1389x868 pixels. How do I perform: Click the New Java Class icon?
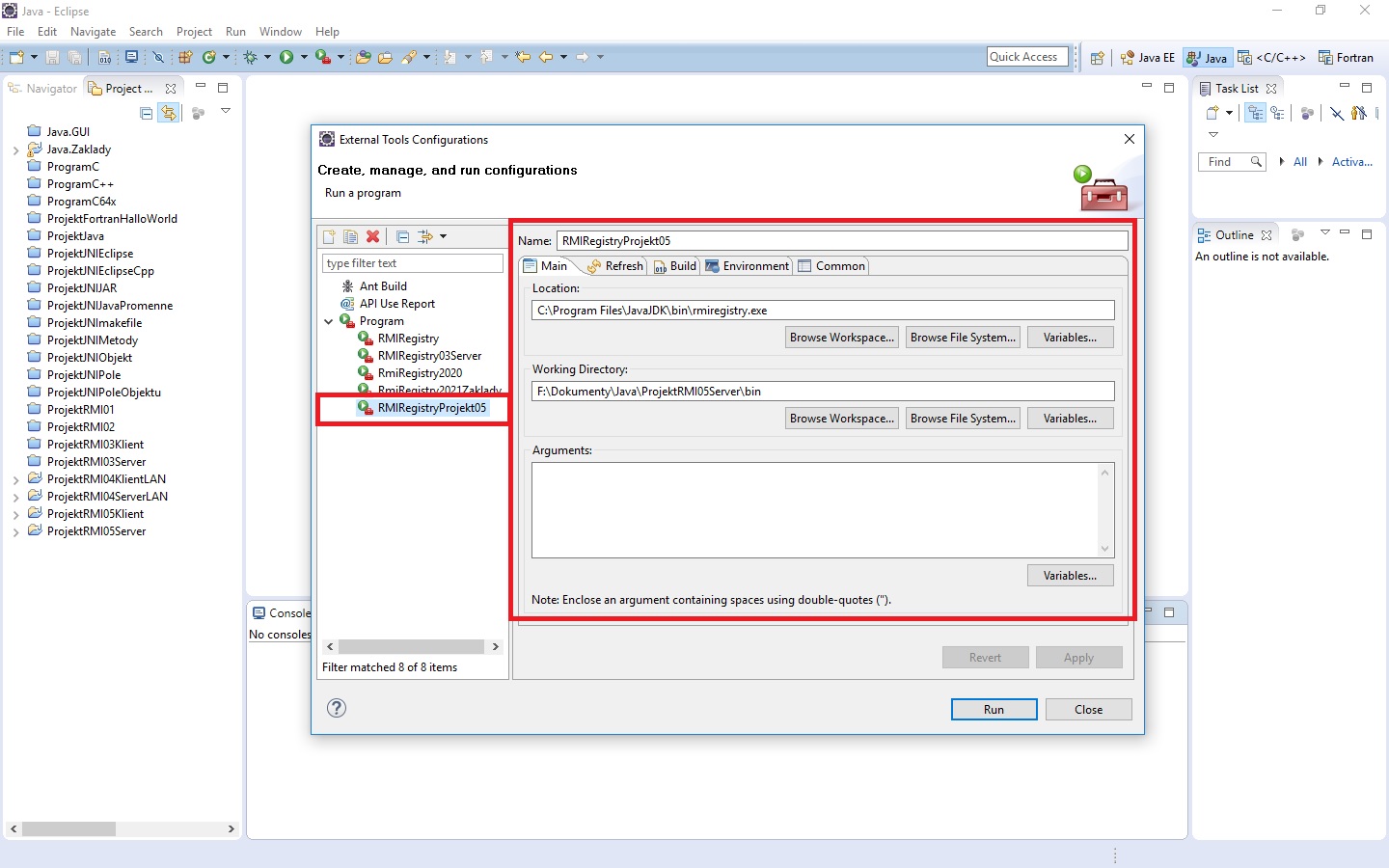click(207, 57)
